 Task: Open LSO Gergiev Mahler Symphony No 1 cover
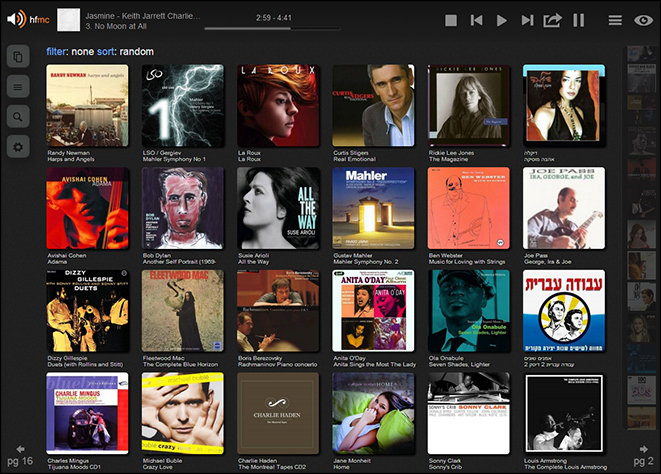point(183,105)
